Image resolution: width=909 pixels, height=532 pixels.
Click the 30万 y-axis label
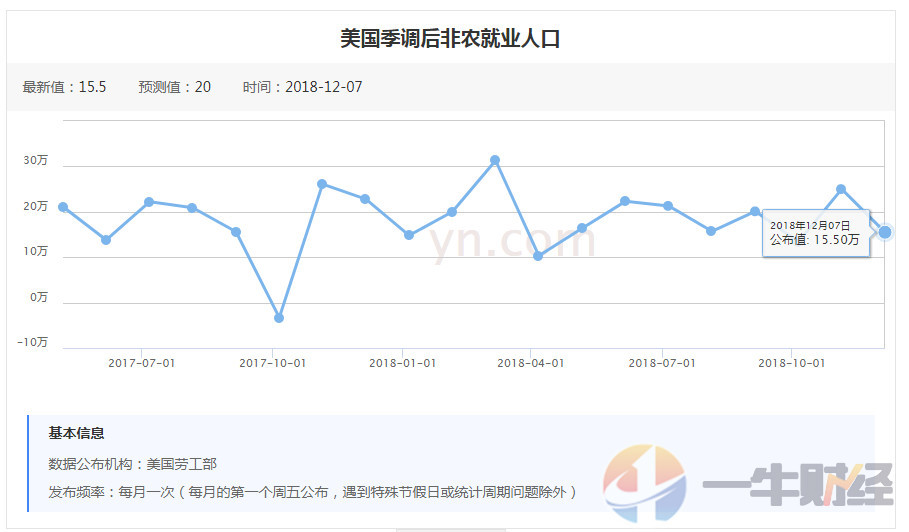point(35,160)
